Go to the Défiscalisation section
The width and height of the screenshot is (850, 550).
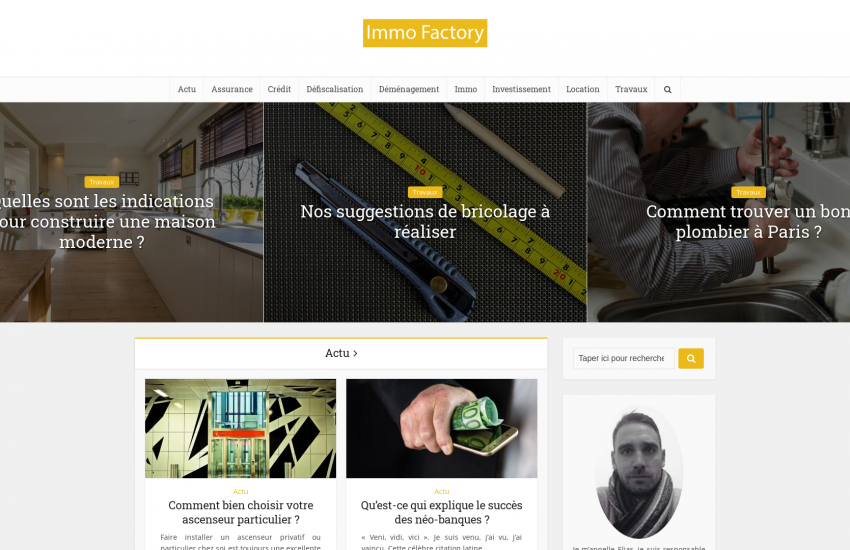334,89
